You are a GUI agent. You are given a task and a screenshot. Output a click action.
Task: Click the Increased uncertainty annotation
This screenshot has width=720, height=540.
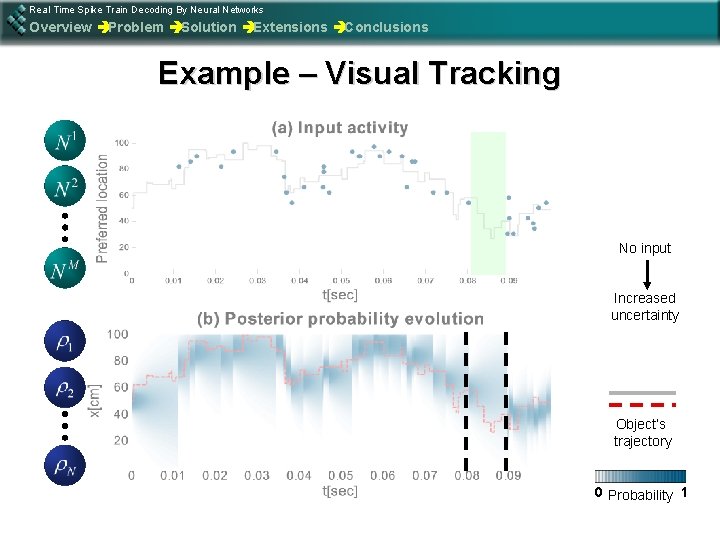[x=645, y=307]
